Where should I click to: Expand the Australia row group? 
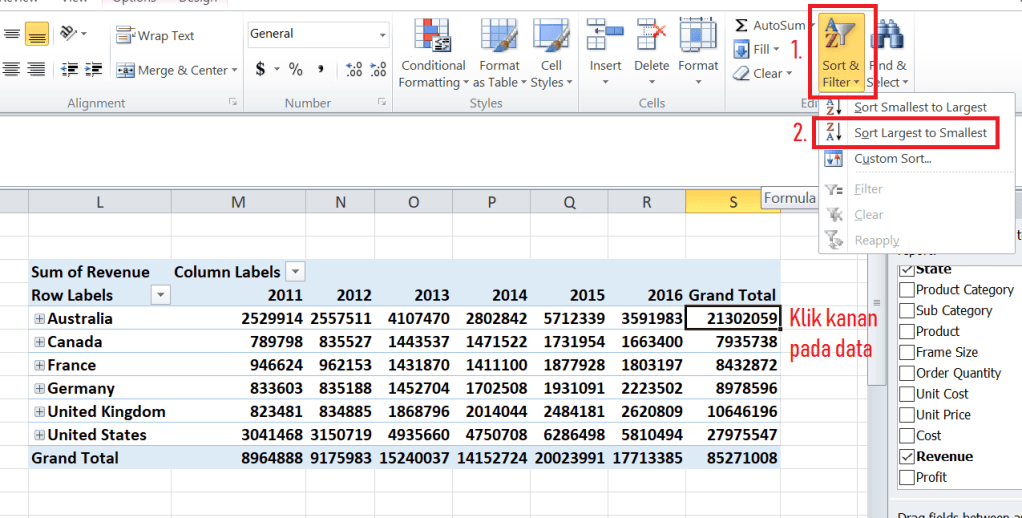click(x=40, y=319)
